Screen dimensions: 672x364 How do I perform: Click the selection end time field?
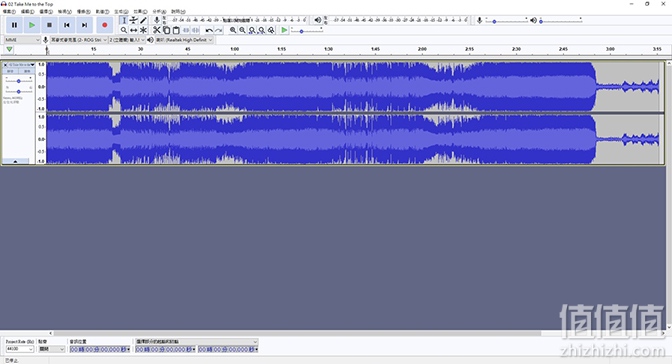click(228, 349)
